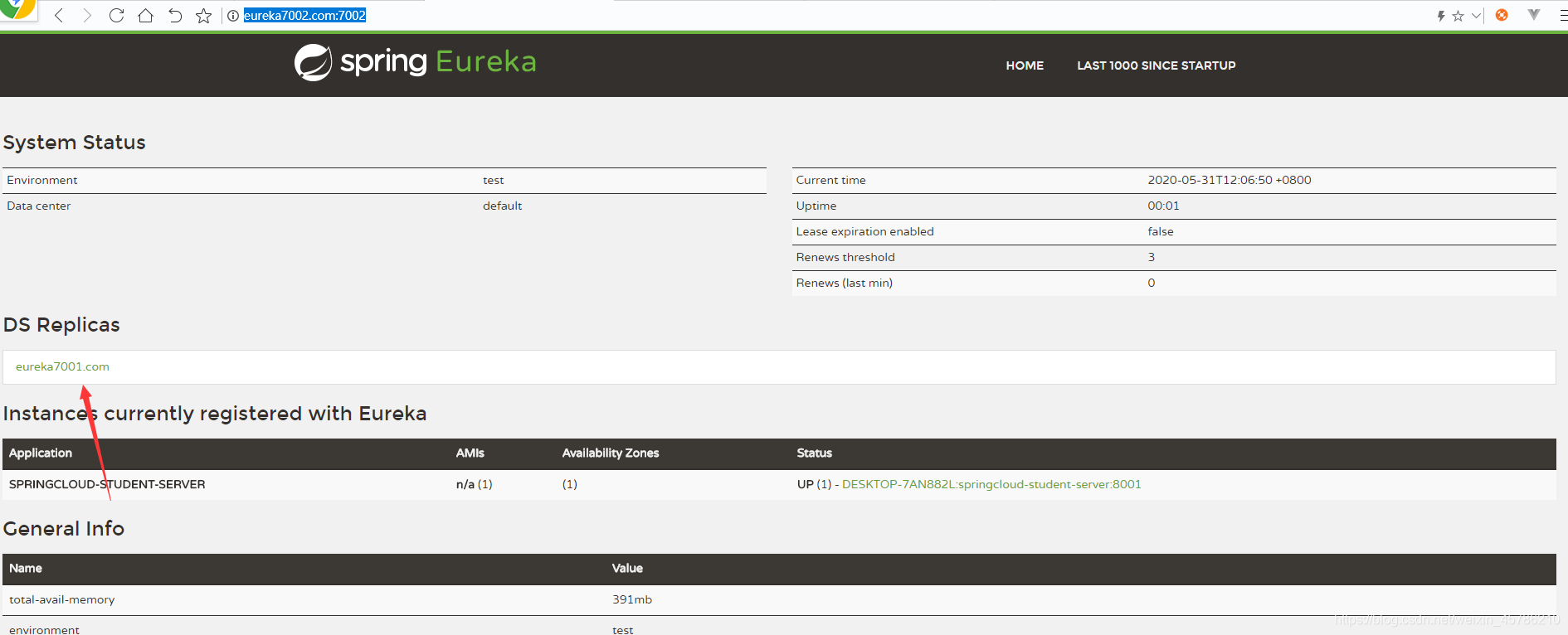Click the star icon beside the lightning bolt
The width and height of the screenshot is (1568, 635).
(x=1458, y=16)
